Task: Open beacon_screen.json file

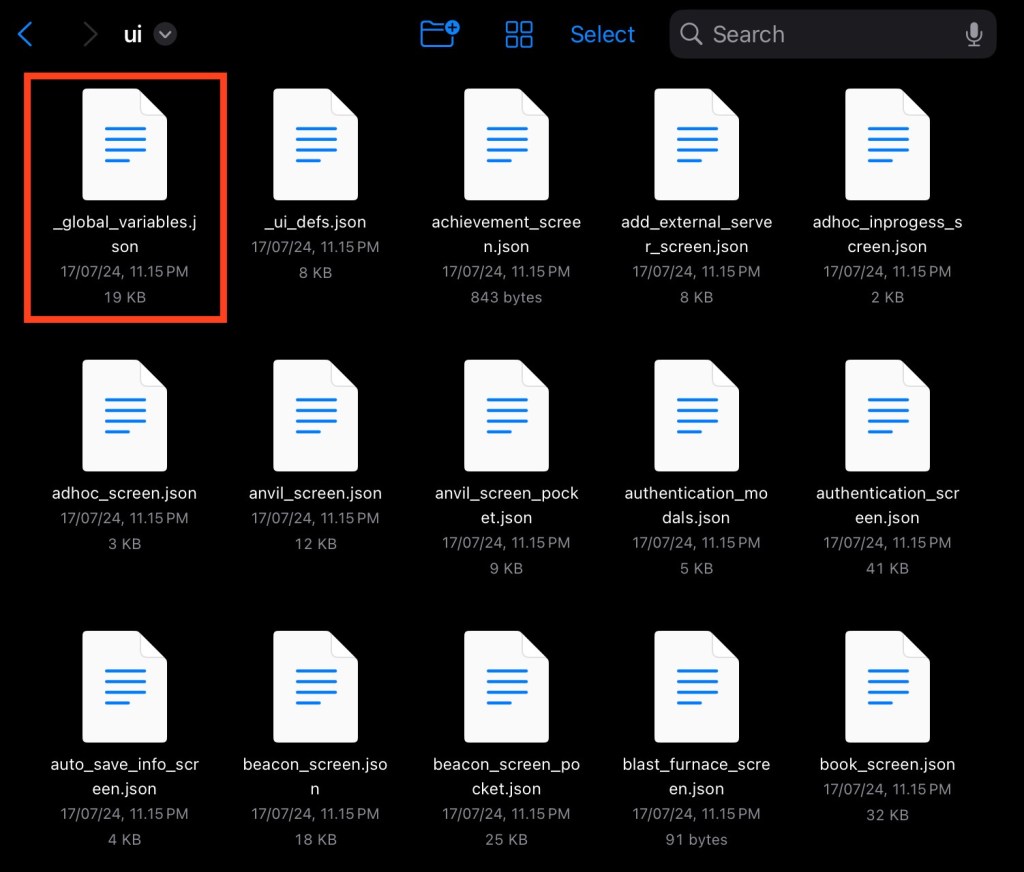Action: coord(315,687)
